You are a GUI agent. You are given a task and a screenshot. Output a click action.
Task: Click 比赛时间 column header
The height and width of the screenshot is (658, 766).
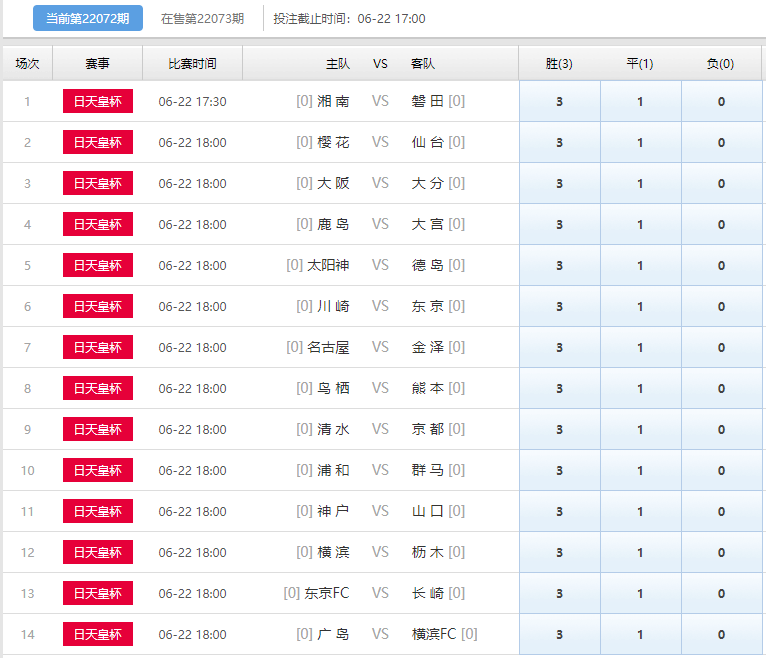192,64
